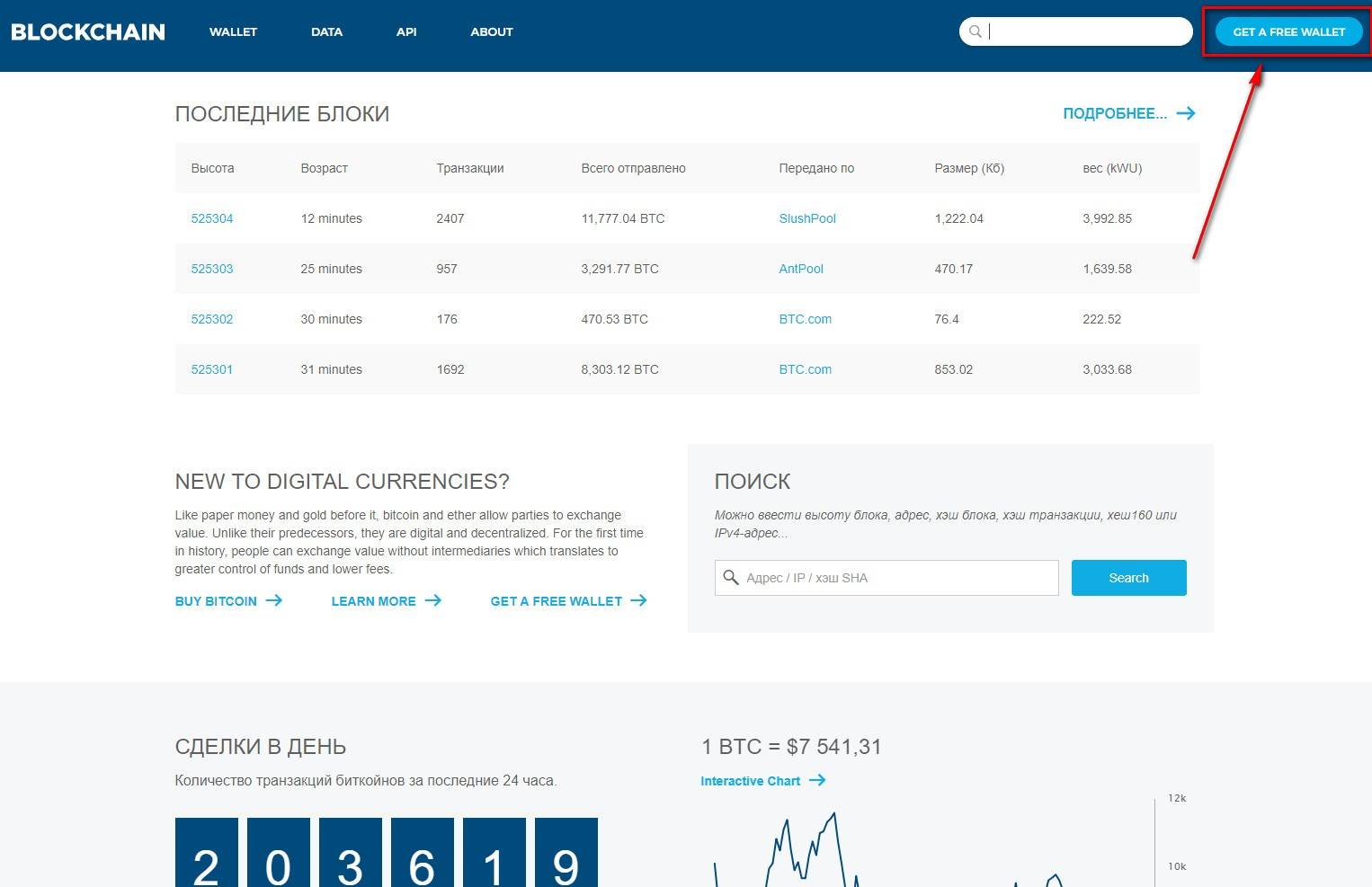Open block 525304 link

[212, 218]
